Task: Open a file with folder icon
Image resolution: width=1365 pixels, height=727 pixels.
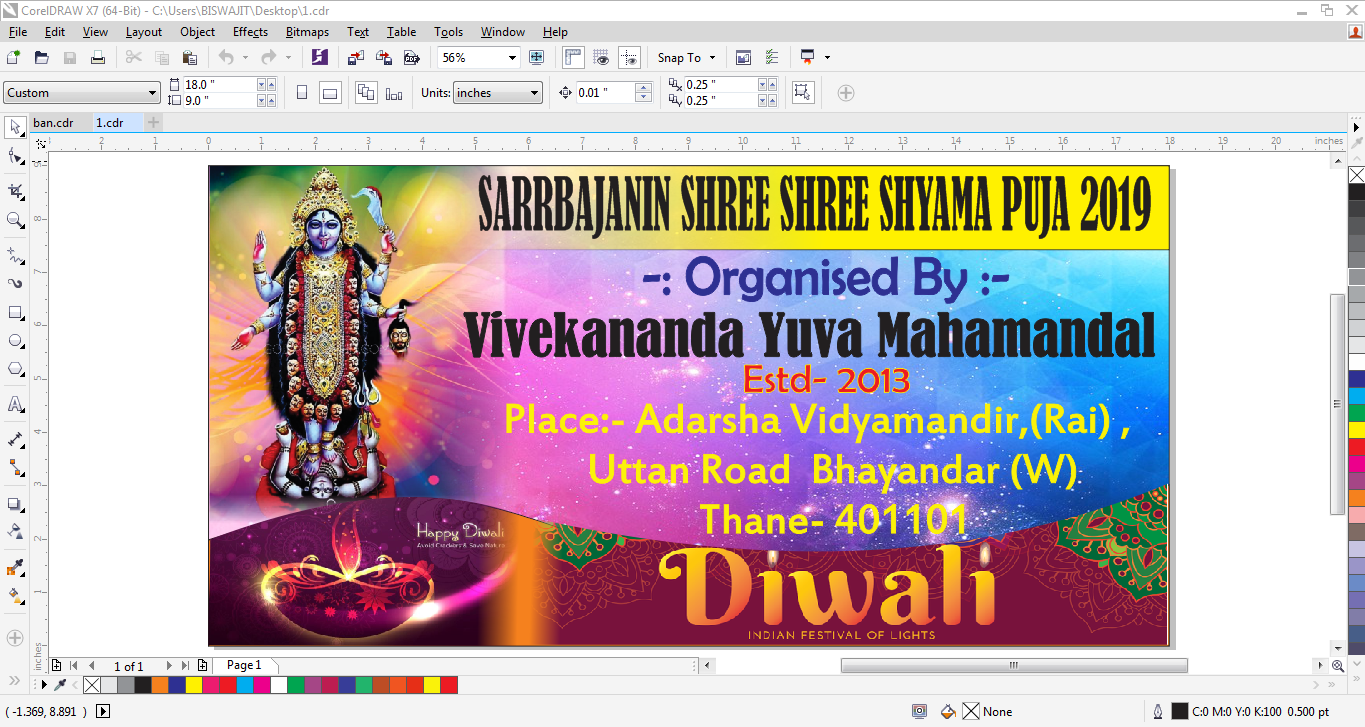Action: click(42, 57)
